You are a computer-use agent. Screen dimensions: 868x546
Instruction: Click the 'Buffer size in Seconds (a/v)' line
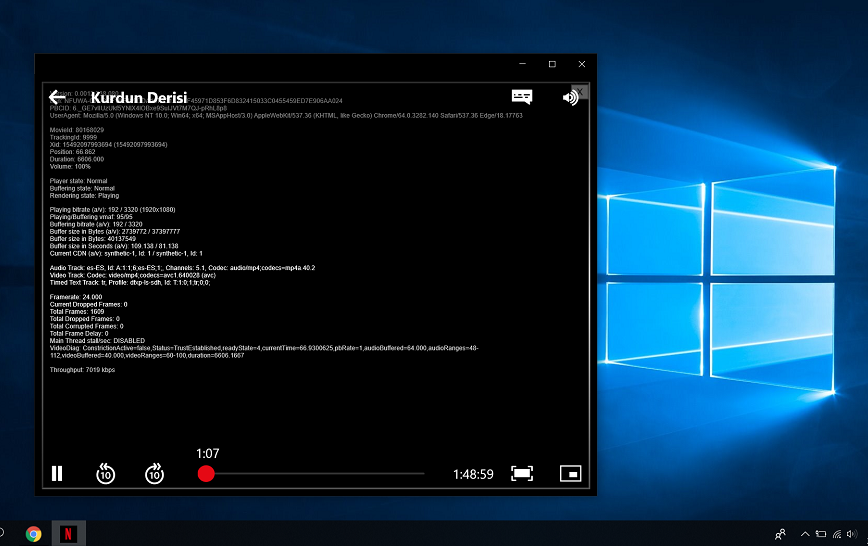tap(113, 246)
